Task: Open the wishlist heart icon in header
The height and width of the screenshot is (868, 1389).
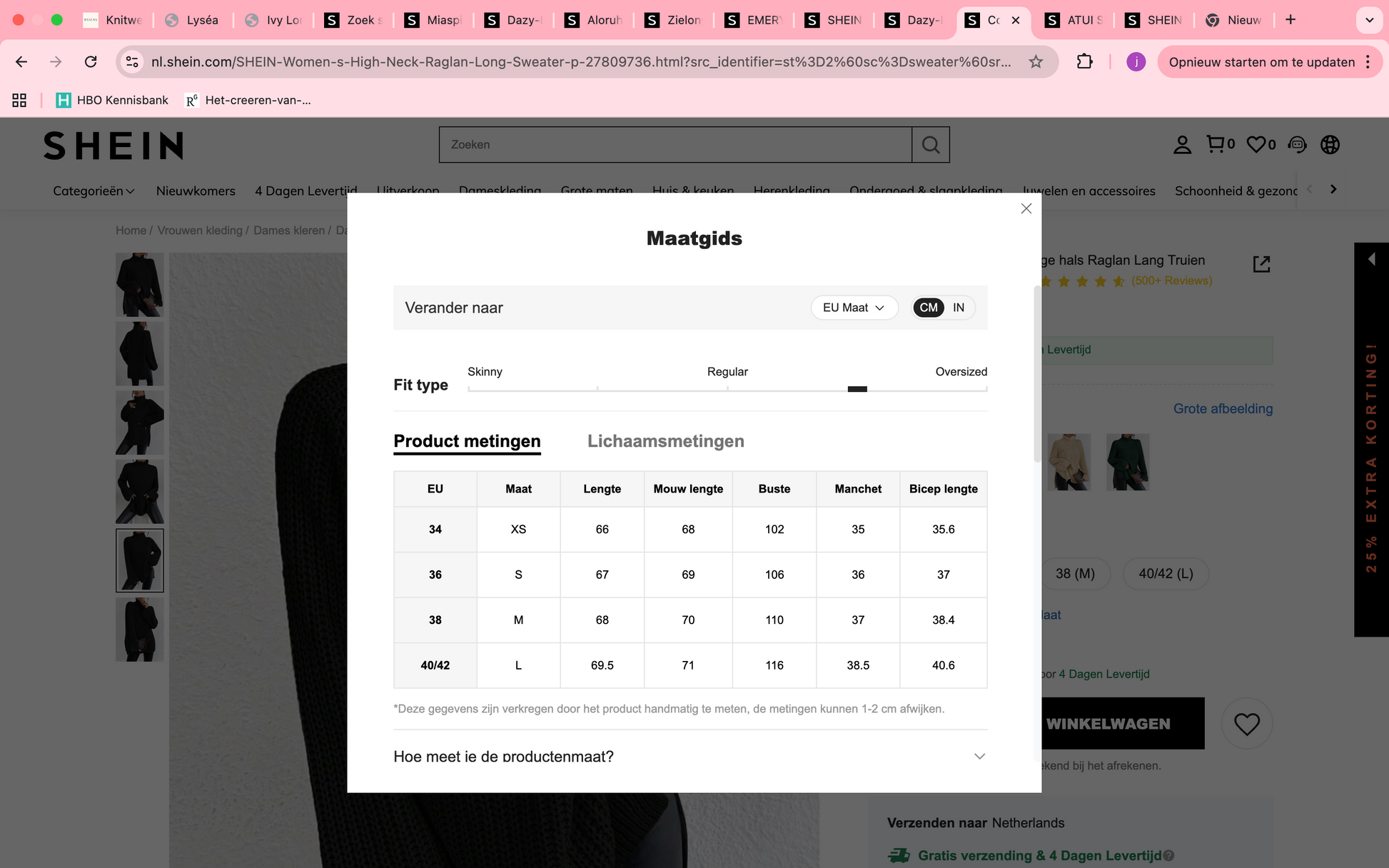Action: point(1256,144)
